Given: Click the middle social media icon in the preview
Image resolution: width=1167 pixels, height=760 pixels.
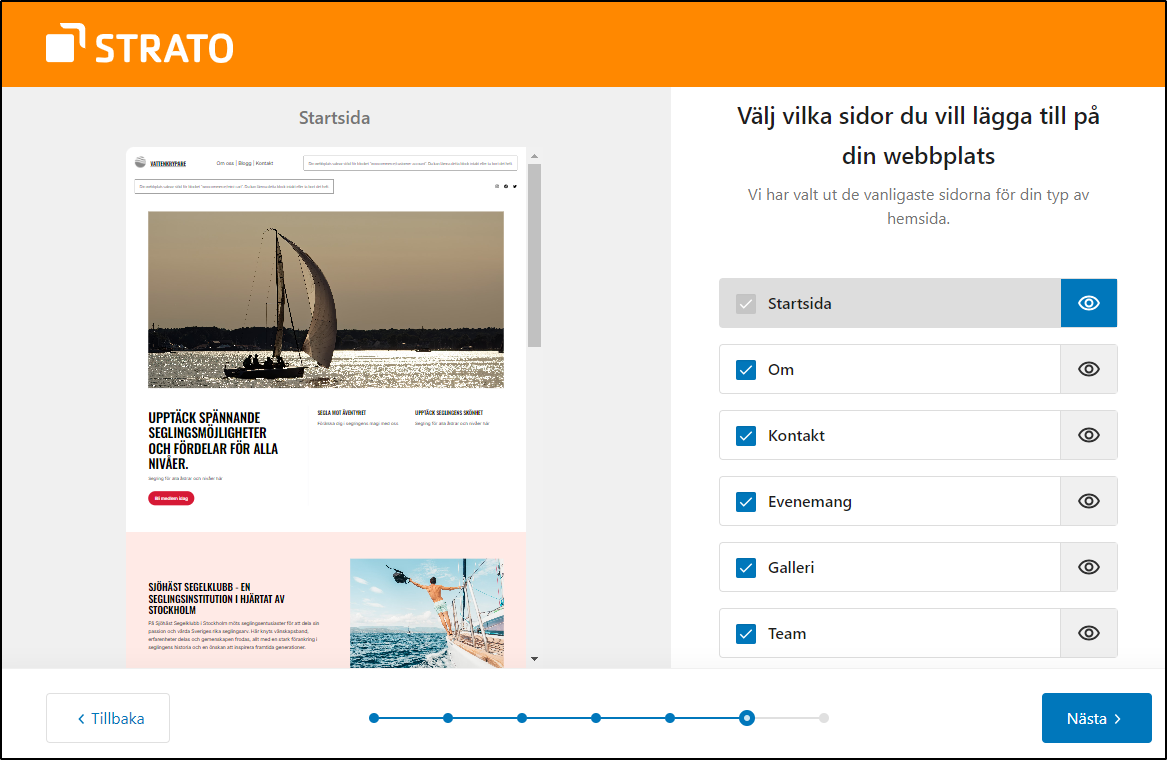Looking at the screenshot, I should [506, 187].
